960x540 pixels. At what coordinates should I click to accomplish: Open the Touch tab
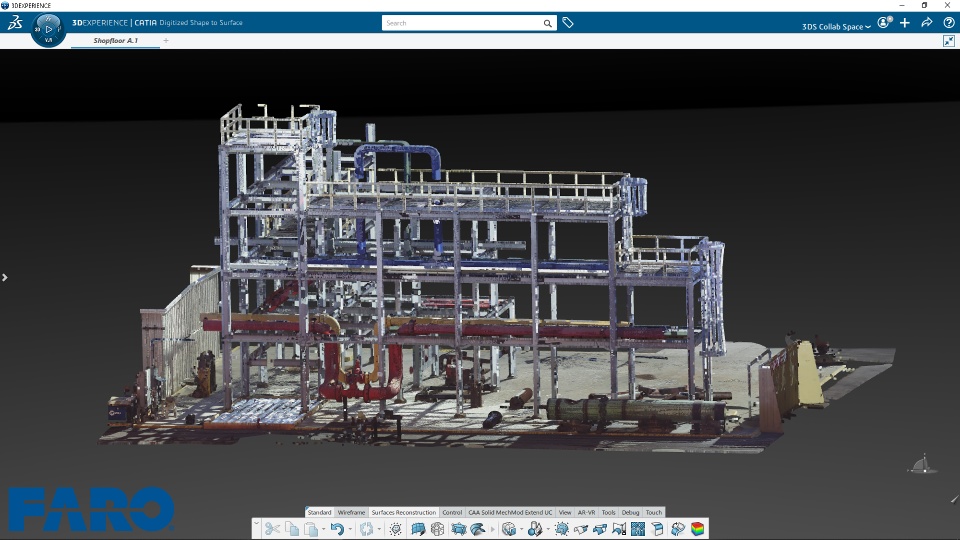point(654,512)
